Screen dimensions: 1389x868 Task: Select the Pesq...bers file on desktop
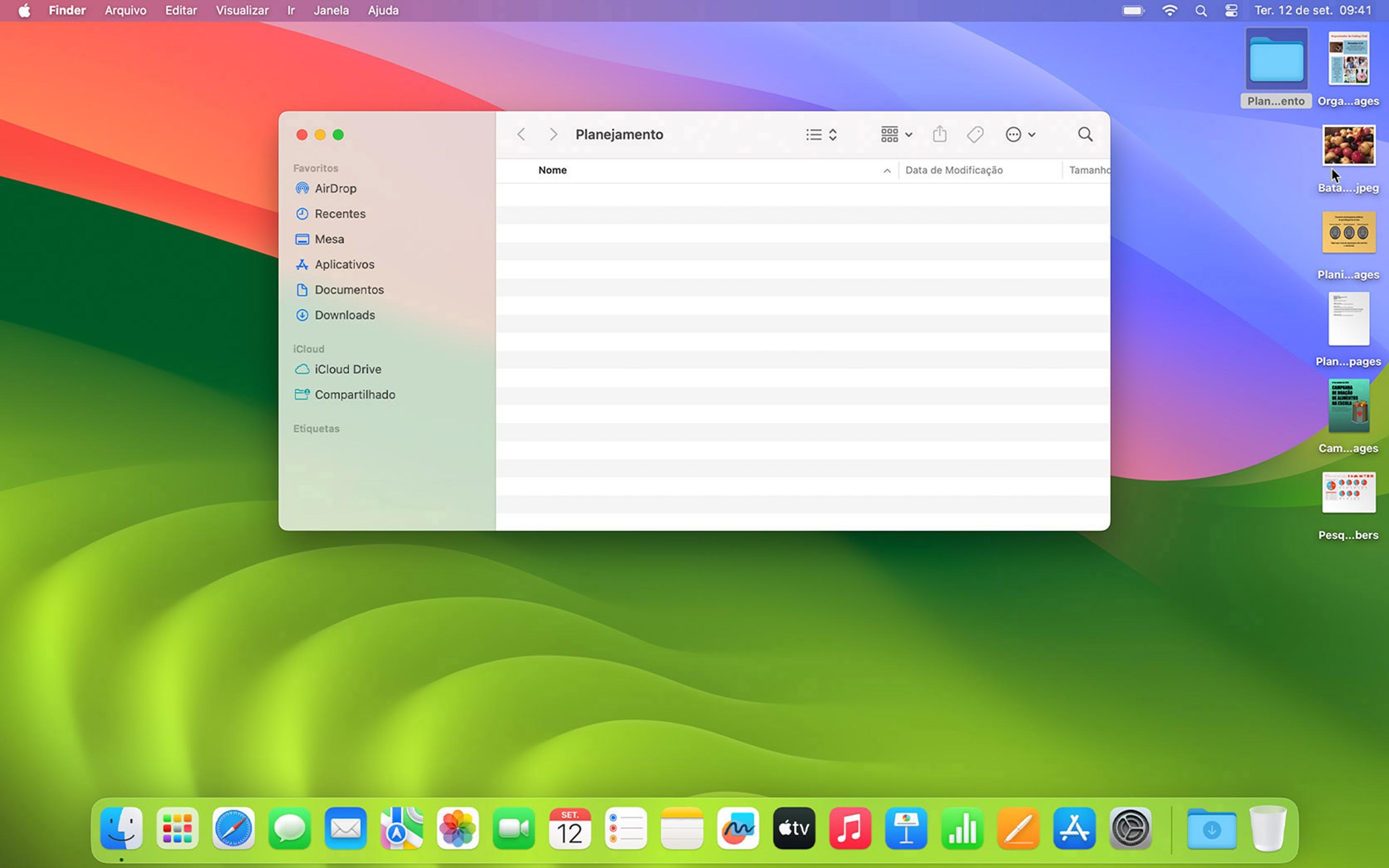[x=1348, y=506]
